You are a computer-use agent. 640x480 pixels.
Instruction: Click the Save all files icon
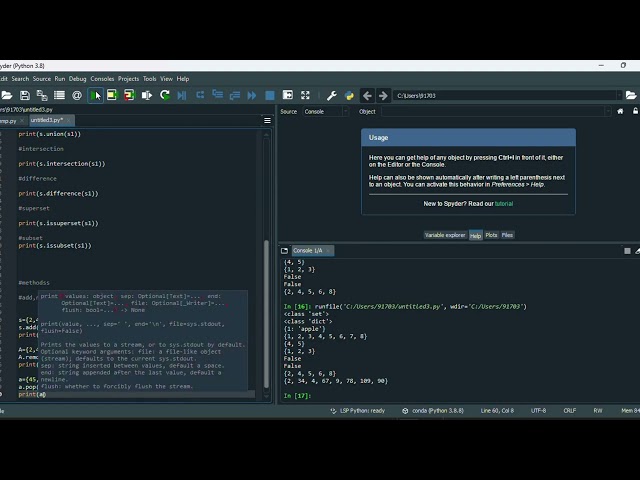click(42, 96)
